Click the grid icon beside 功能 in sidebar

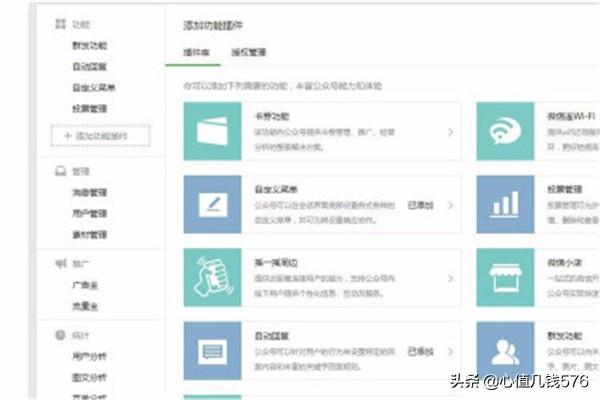60,24
